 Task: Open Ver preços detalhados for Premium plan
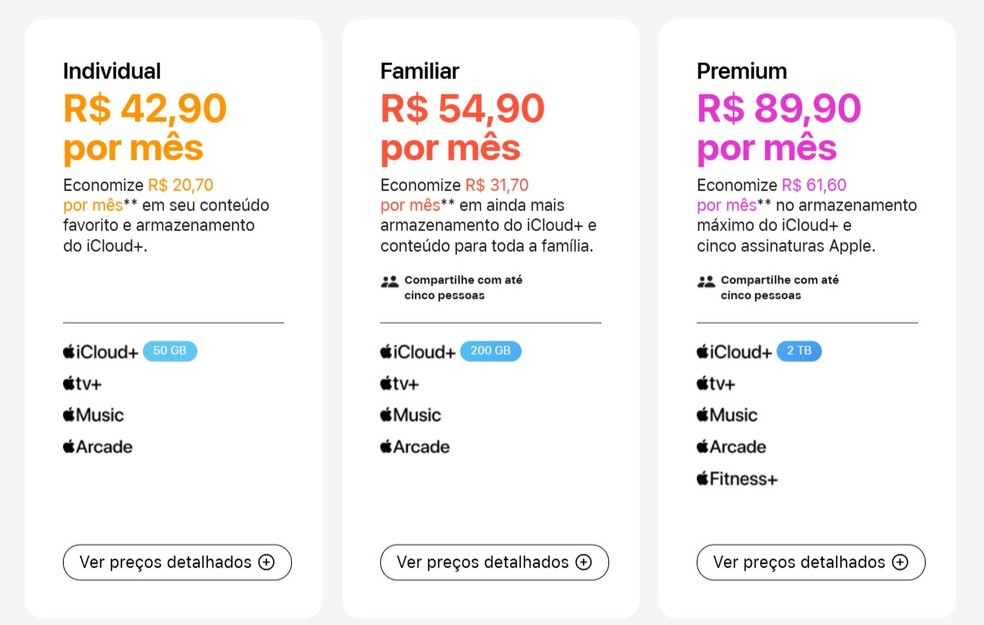(x=811, y=562)
